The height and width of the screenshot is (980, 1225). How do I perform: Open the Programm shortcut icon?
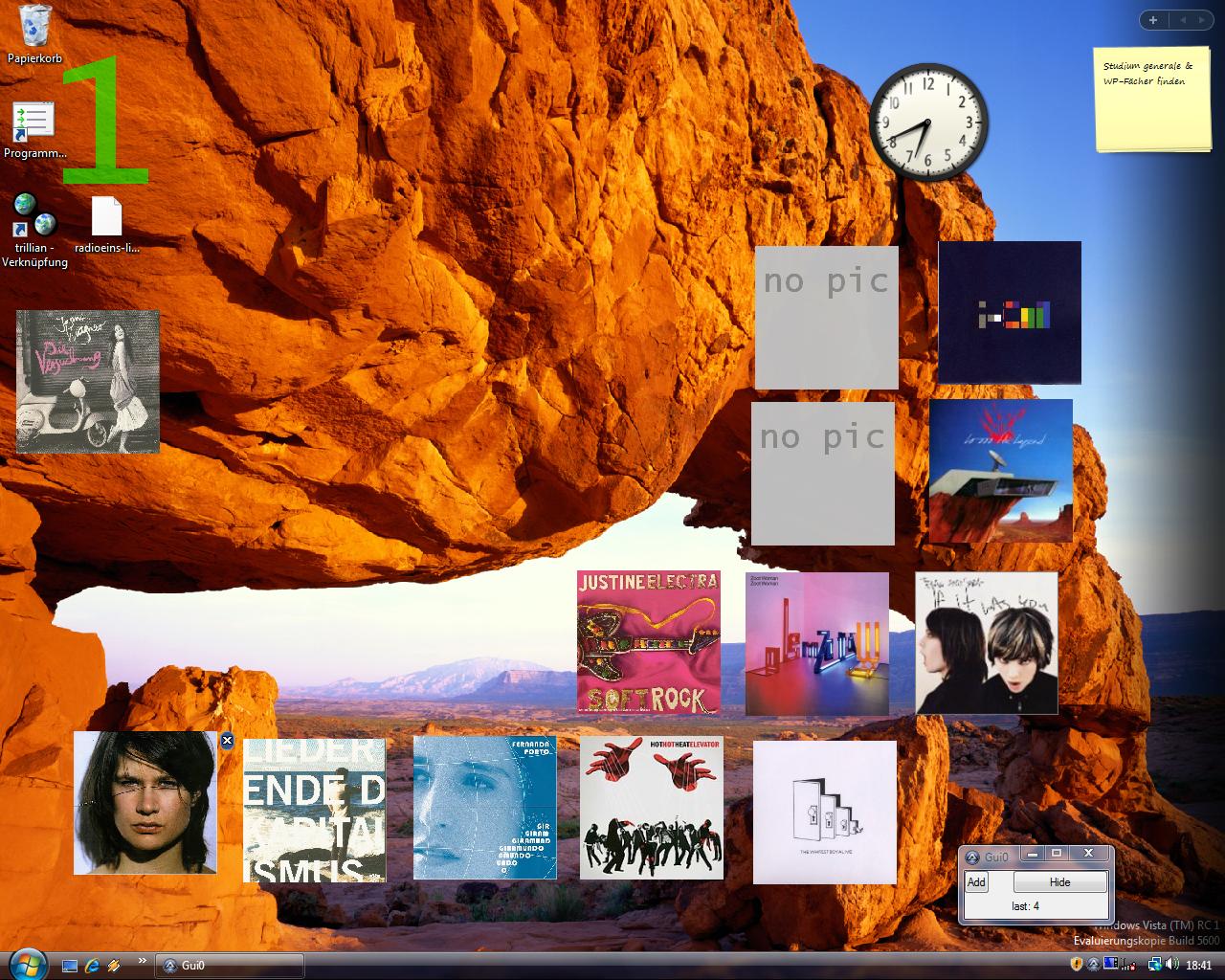[33, 122]
